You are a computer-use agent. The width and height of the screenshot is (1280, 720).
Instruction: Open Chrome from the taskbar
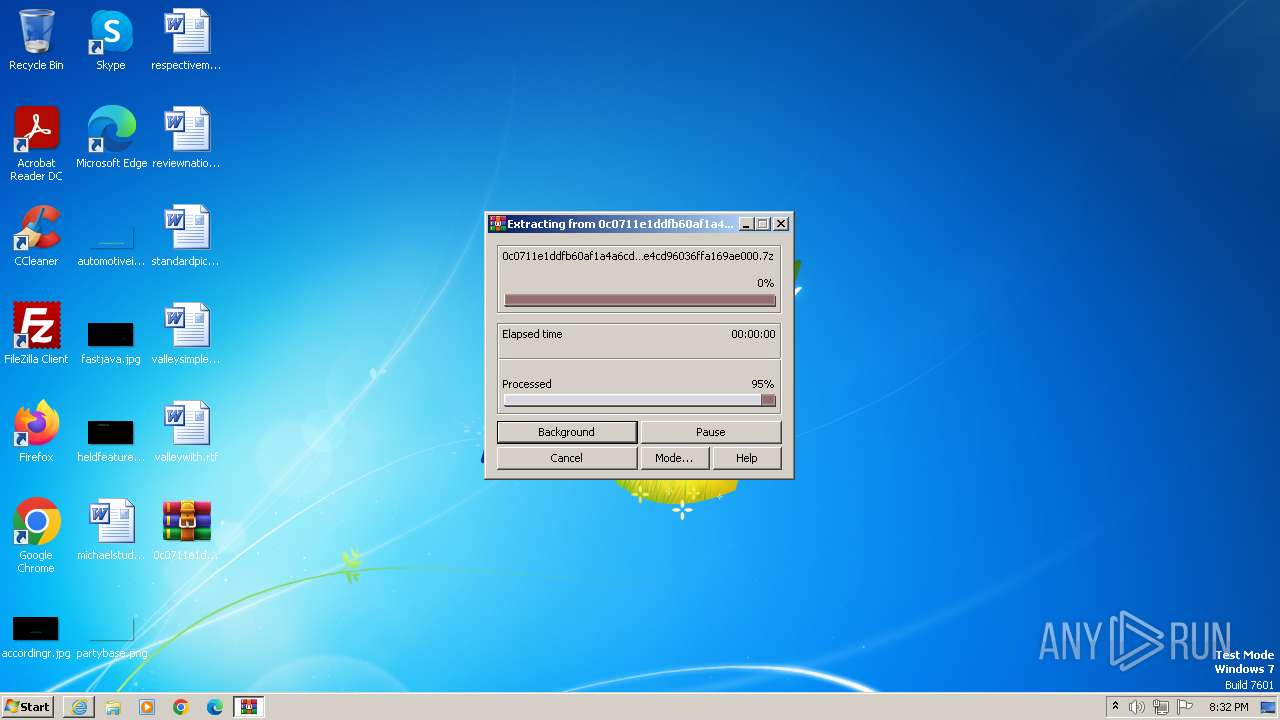(x=181, y=707)
